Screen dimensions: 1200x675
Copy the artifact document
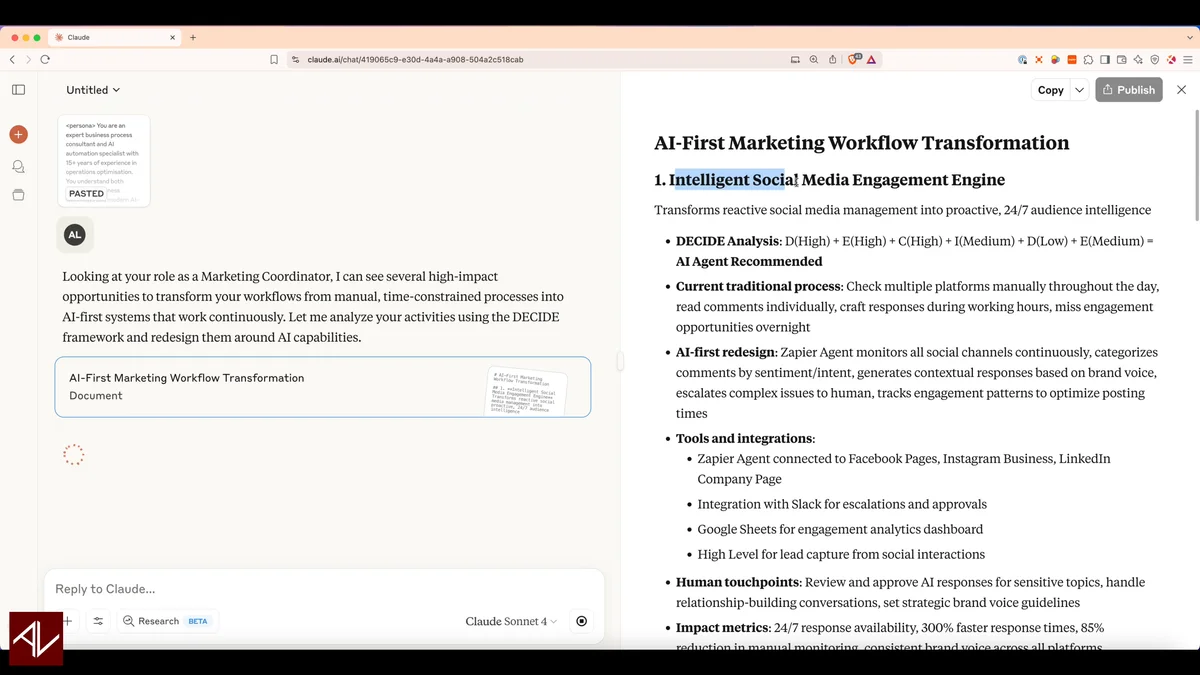coord(1051,90)
